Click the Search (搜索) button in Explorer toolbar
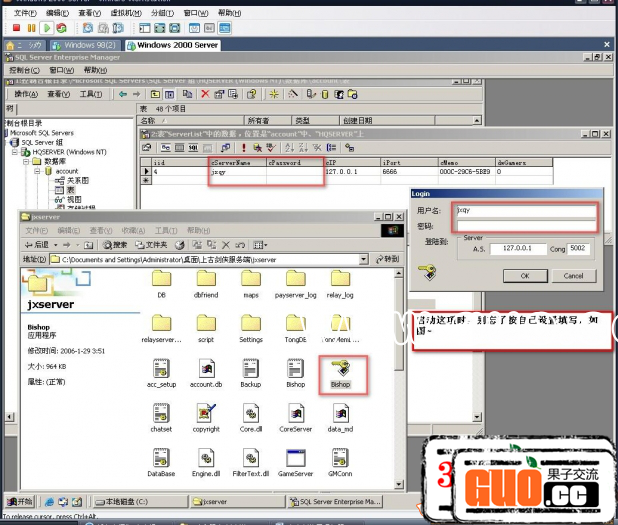Screen dimensions: 618x525 tap(115, 245)
